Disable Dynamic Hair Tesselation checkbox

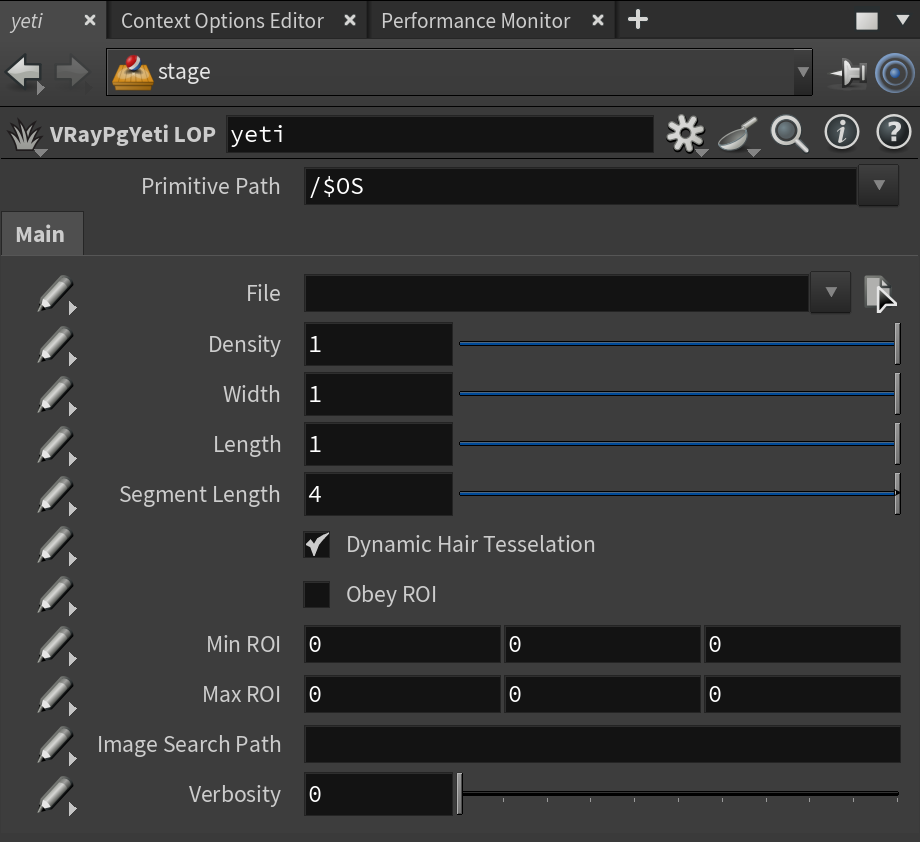[x=317, y=545]
